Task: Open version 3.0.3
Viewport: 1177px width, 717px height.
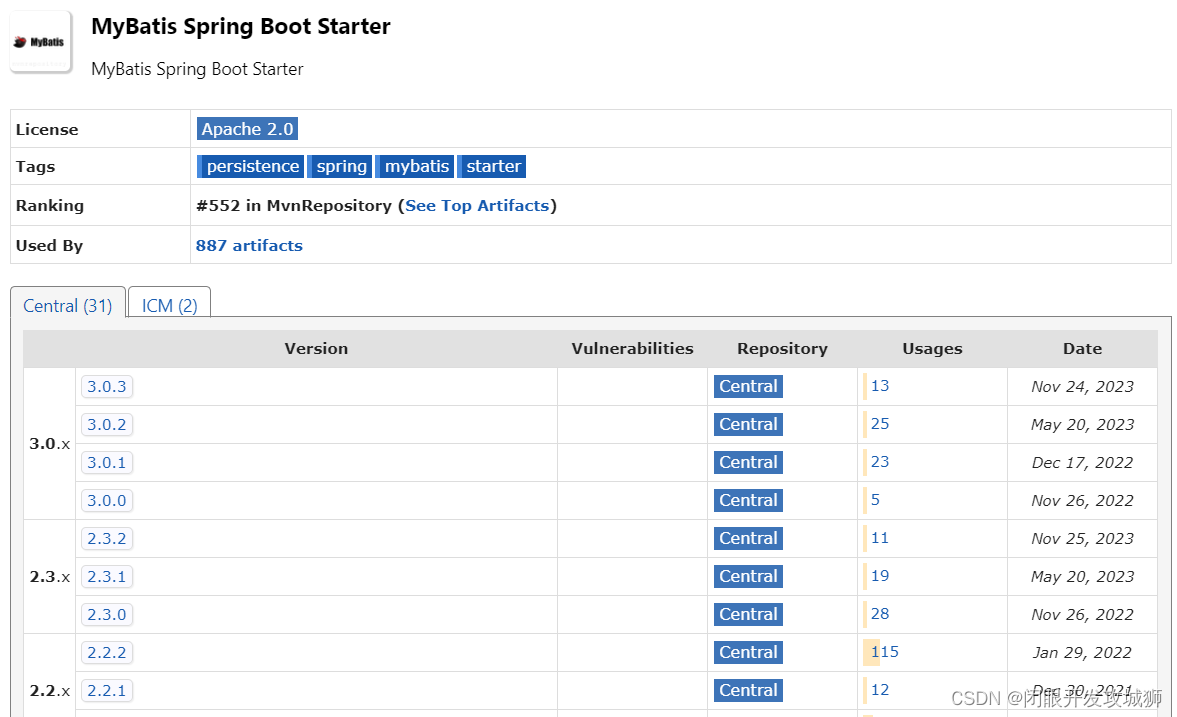Action: tap(107, 387)
